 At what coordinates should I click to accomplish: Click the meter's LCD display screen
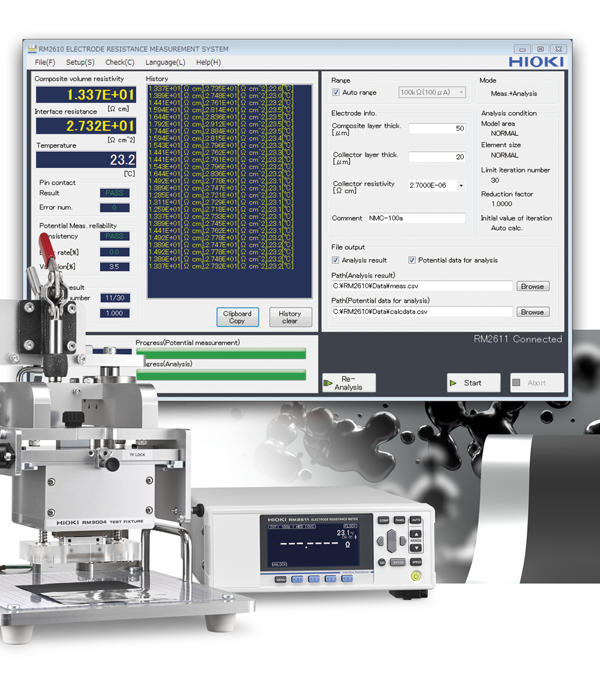[x=313, y=545]
